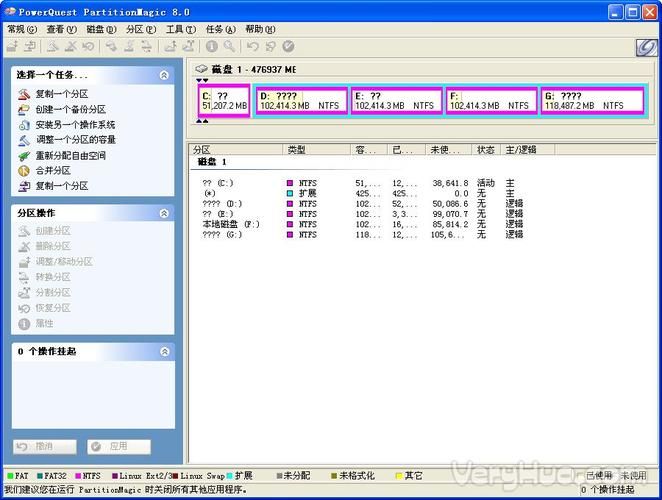This screenshot has width=662, height=500.
Task: Click the toolbar apply checkmark icon
Action: click(288, 46)
